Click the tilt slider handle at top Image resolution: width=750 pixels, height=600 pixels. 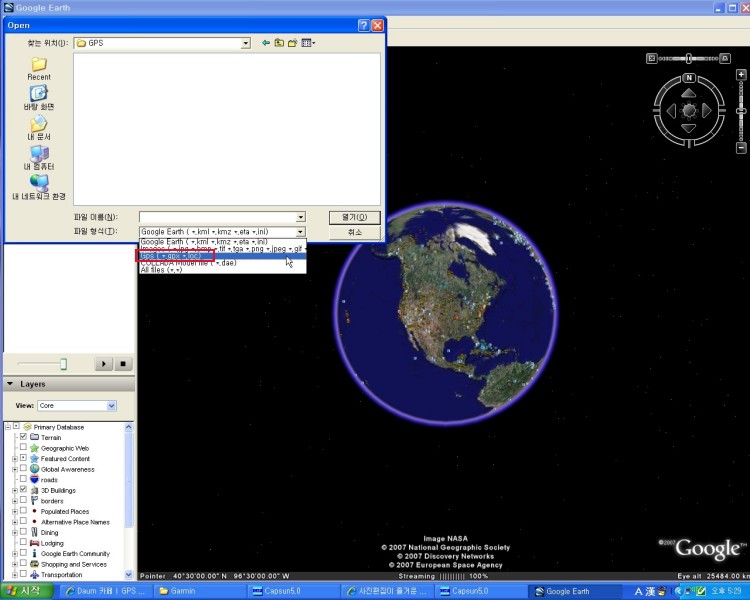(x=689, y=58)
